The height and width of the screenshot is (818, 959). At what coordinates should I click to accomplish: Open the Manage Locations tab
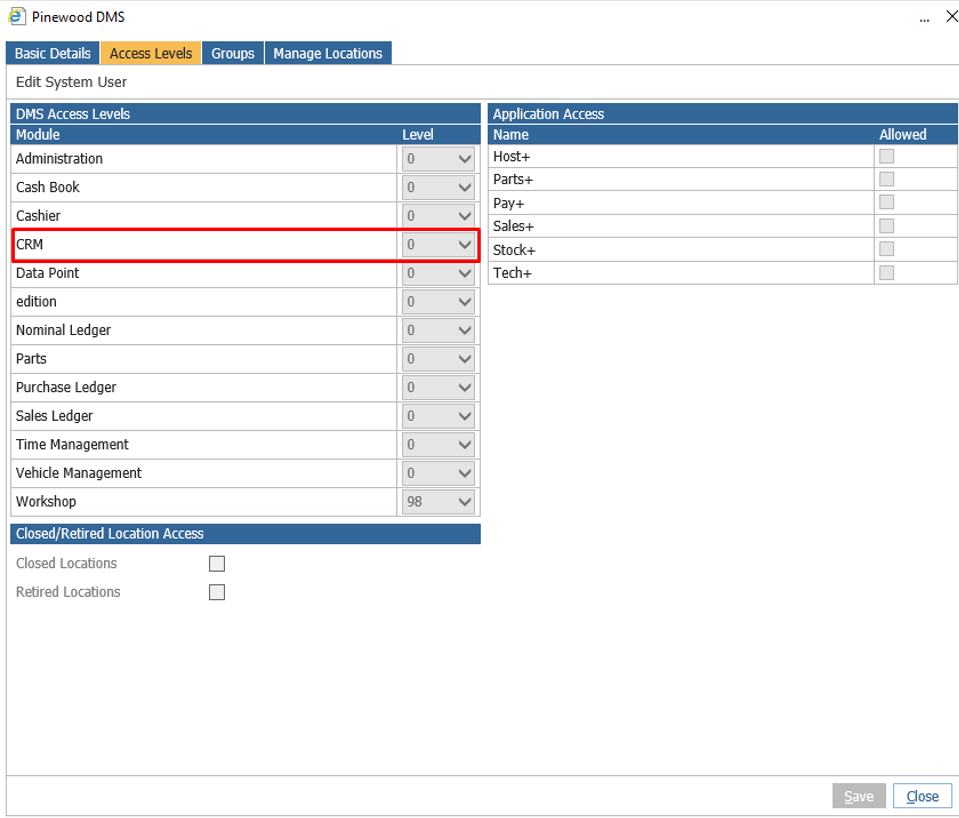[328, 53]
